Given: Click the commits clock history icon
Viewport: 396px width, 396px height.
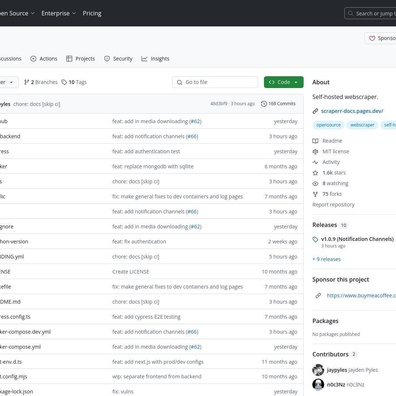Looking at the screenshot, I should point(264,104).
